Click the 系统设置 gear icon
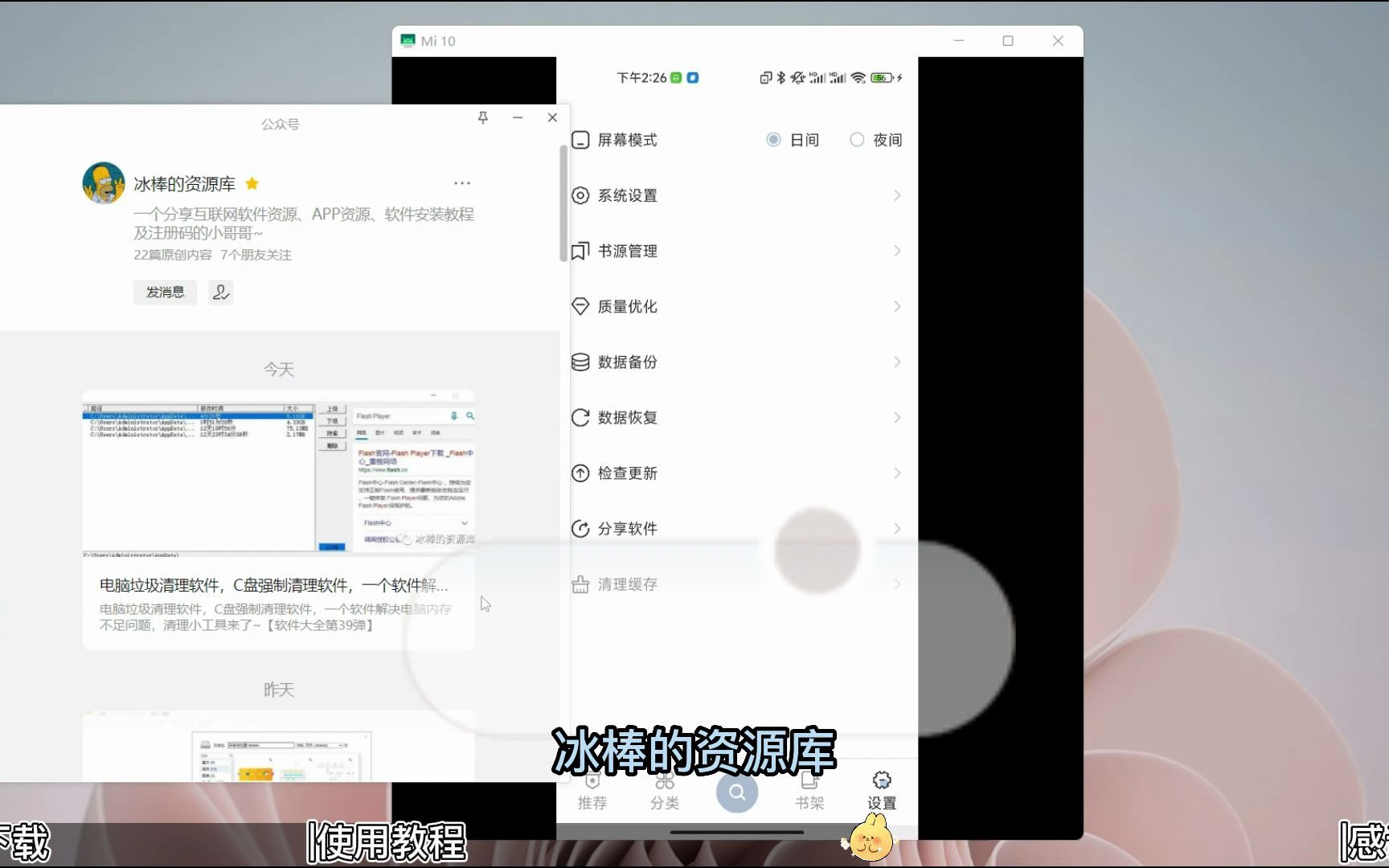The image size is (1389, 868). tap(580, 195)
